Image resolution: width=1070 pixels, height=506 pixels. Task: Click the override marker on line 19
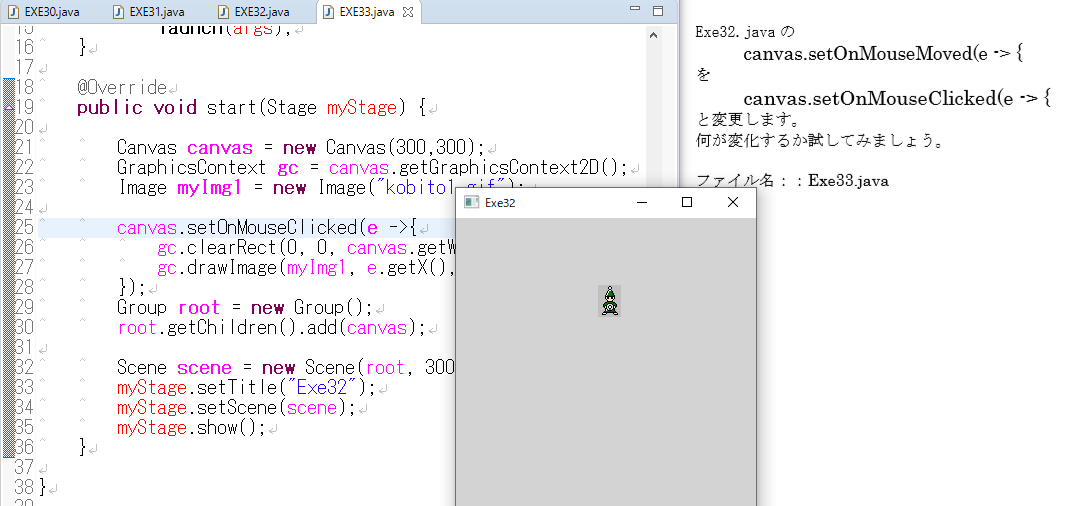click(x=8, y=108)
